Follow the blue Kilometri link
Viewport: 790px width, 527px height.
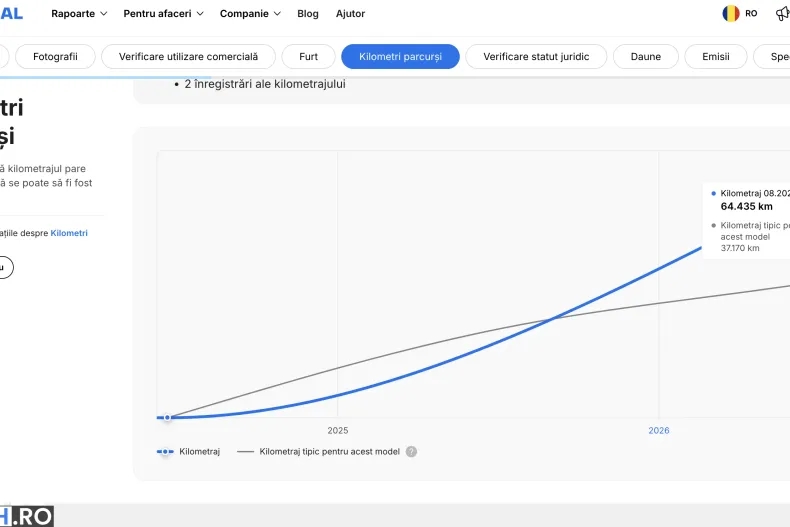[69, 233]
